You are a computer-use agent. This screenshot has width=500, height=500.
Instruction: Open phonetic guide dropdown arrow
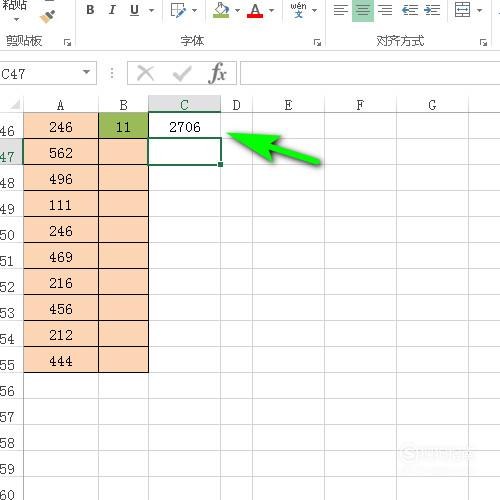(314, 10)
